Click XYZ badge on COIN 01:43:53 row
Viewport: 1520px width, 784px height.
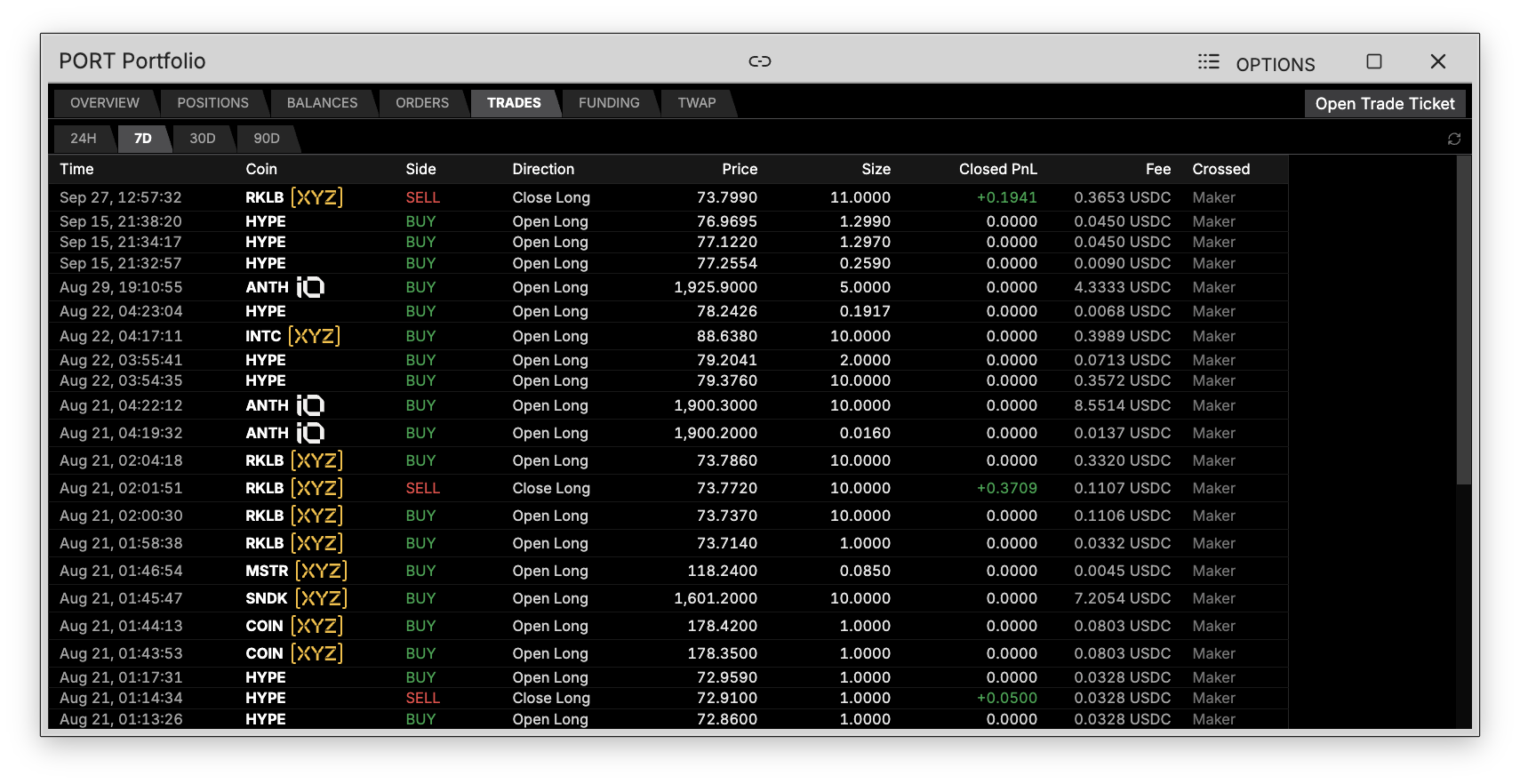[x=316, y=653]
